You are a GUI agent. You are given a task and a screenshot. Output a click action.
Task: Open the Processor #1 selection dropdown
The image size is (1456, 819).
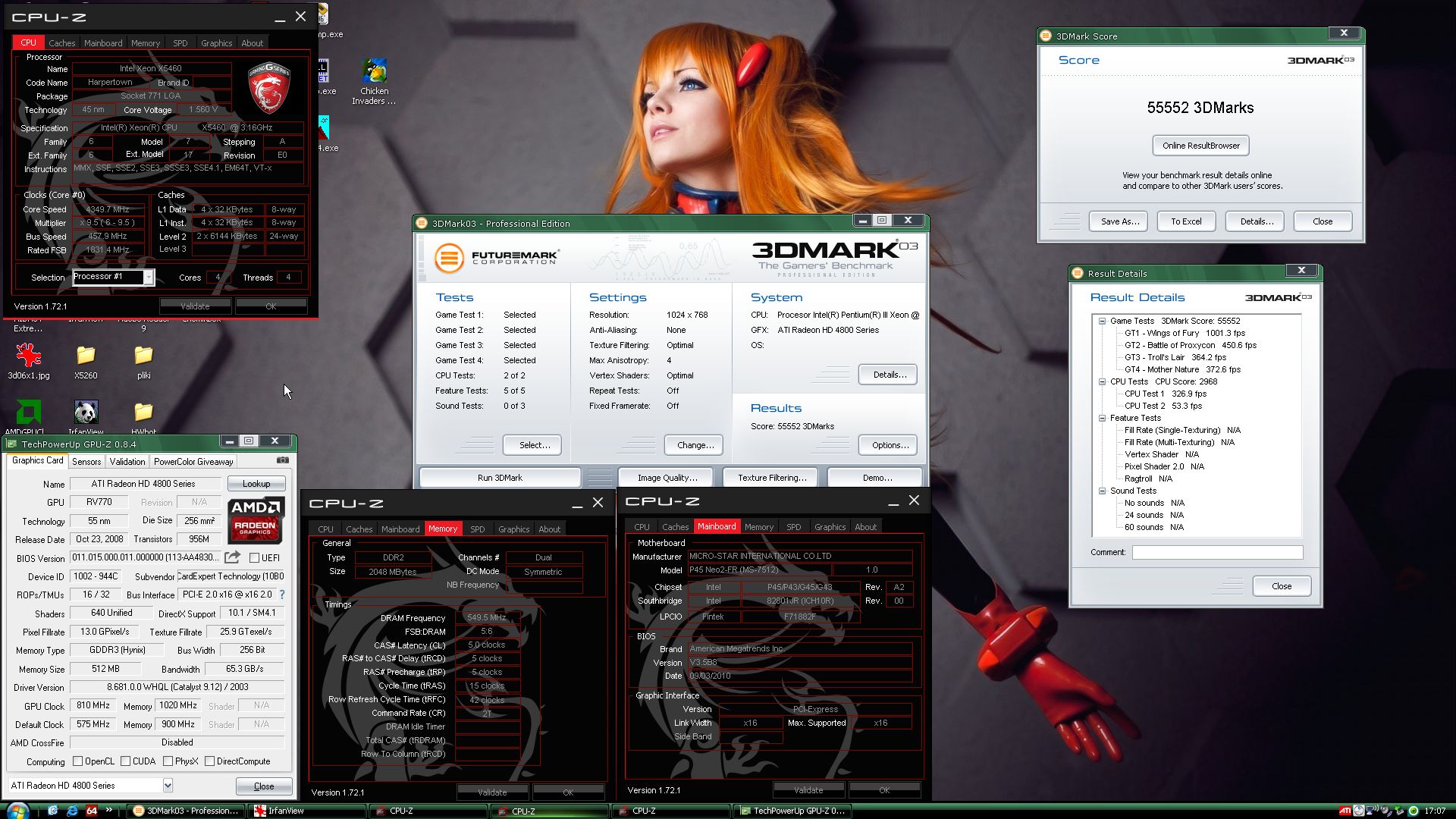click(x=149, y=278)
